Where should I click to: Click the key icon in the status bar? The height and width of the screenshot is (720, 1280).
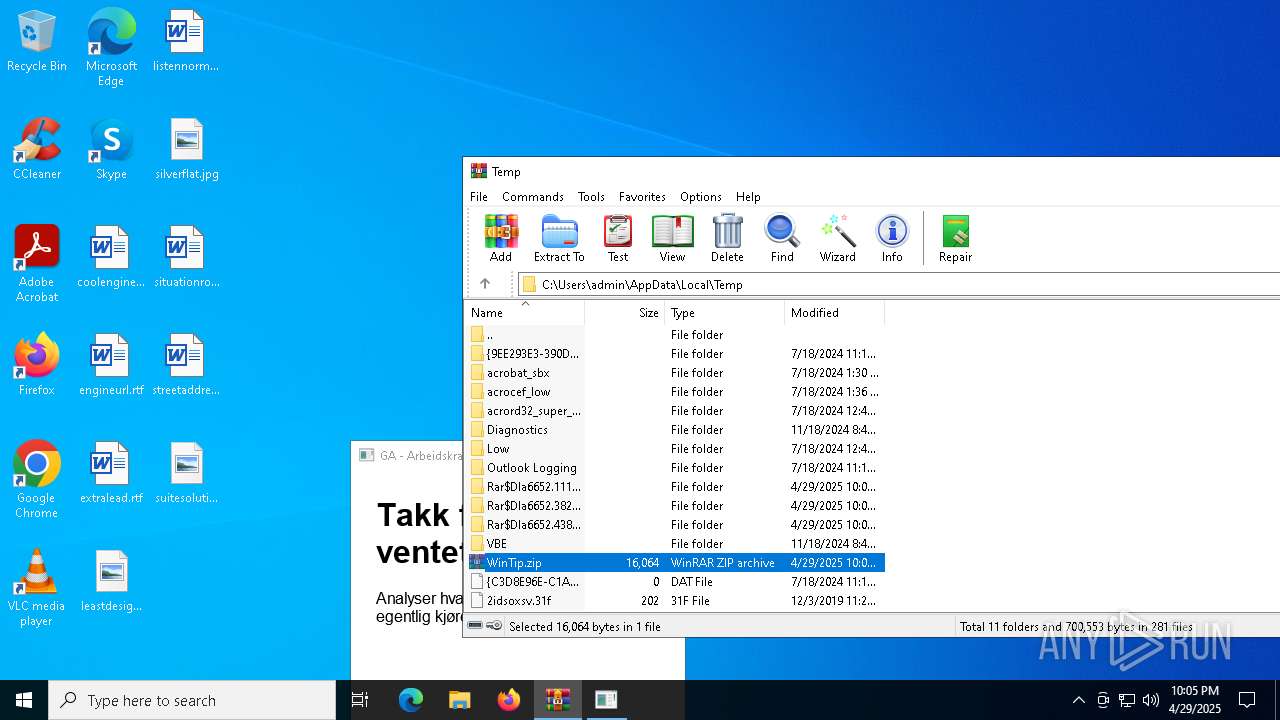(494, 626)
